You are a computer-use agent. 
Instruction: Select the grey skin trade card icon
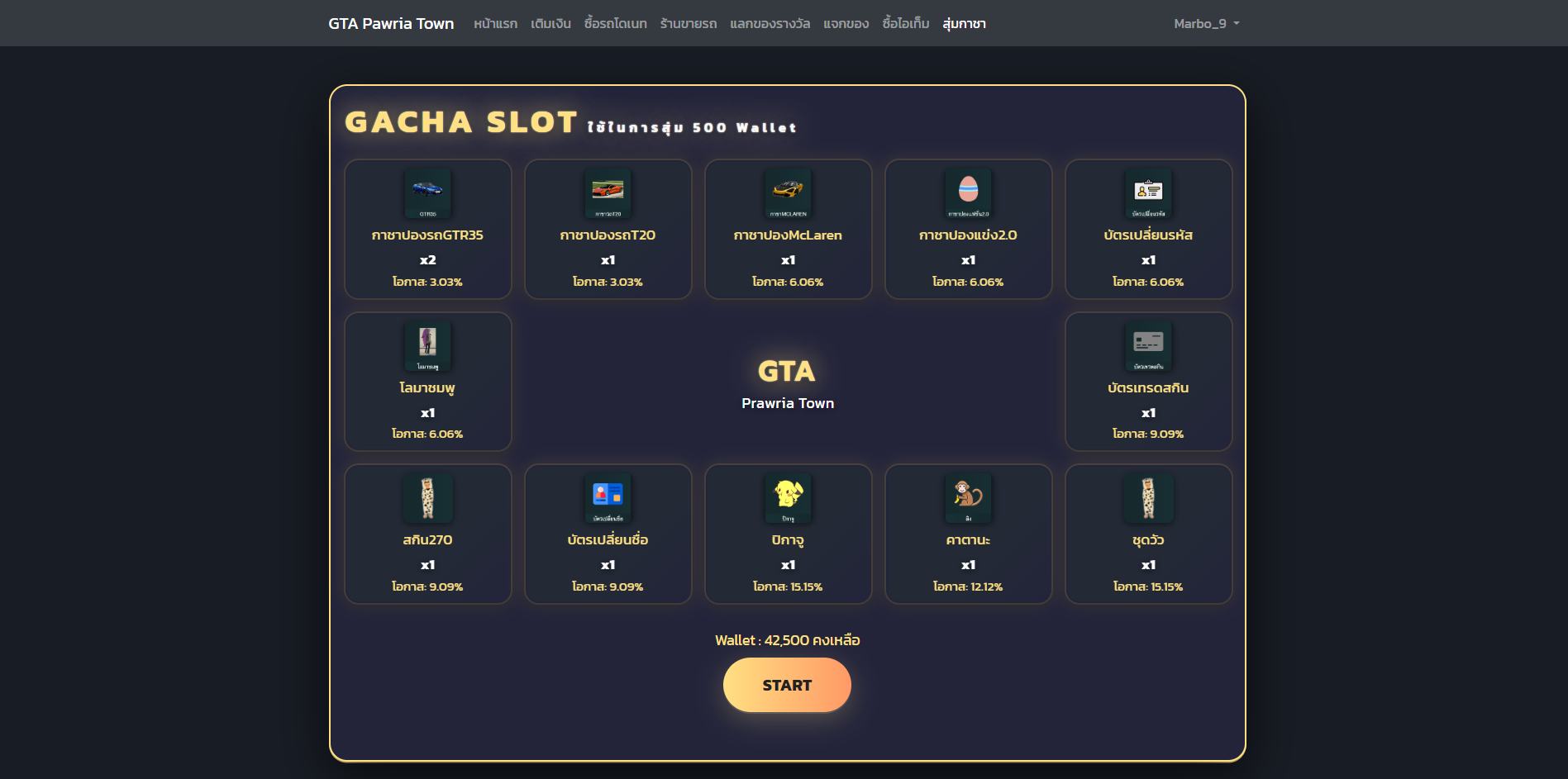(1148, 346)
